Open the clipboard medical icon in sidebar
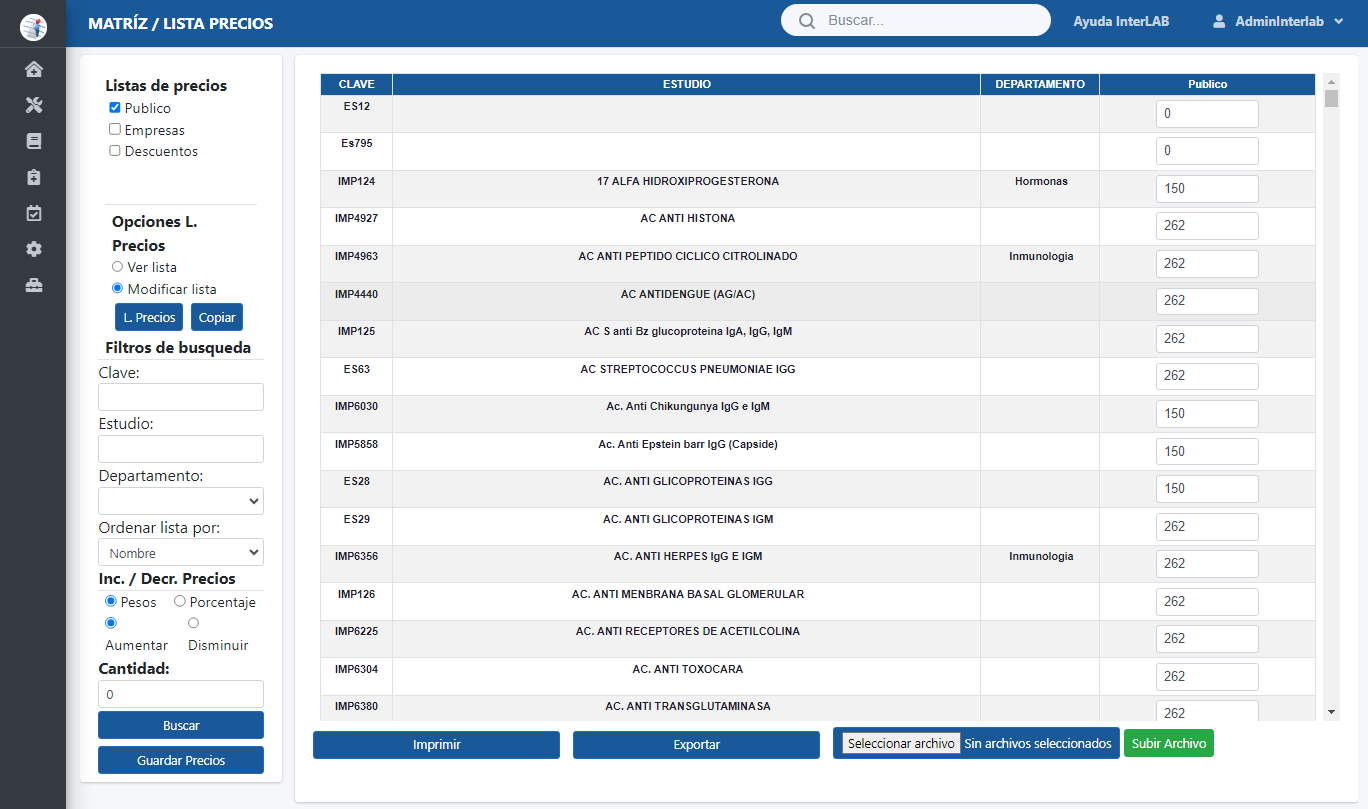 click(33, 177)
